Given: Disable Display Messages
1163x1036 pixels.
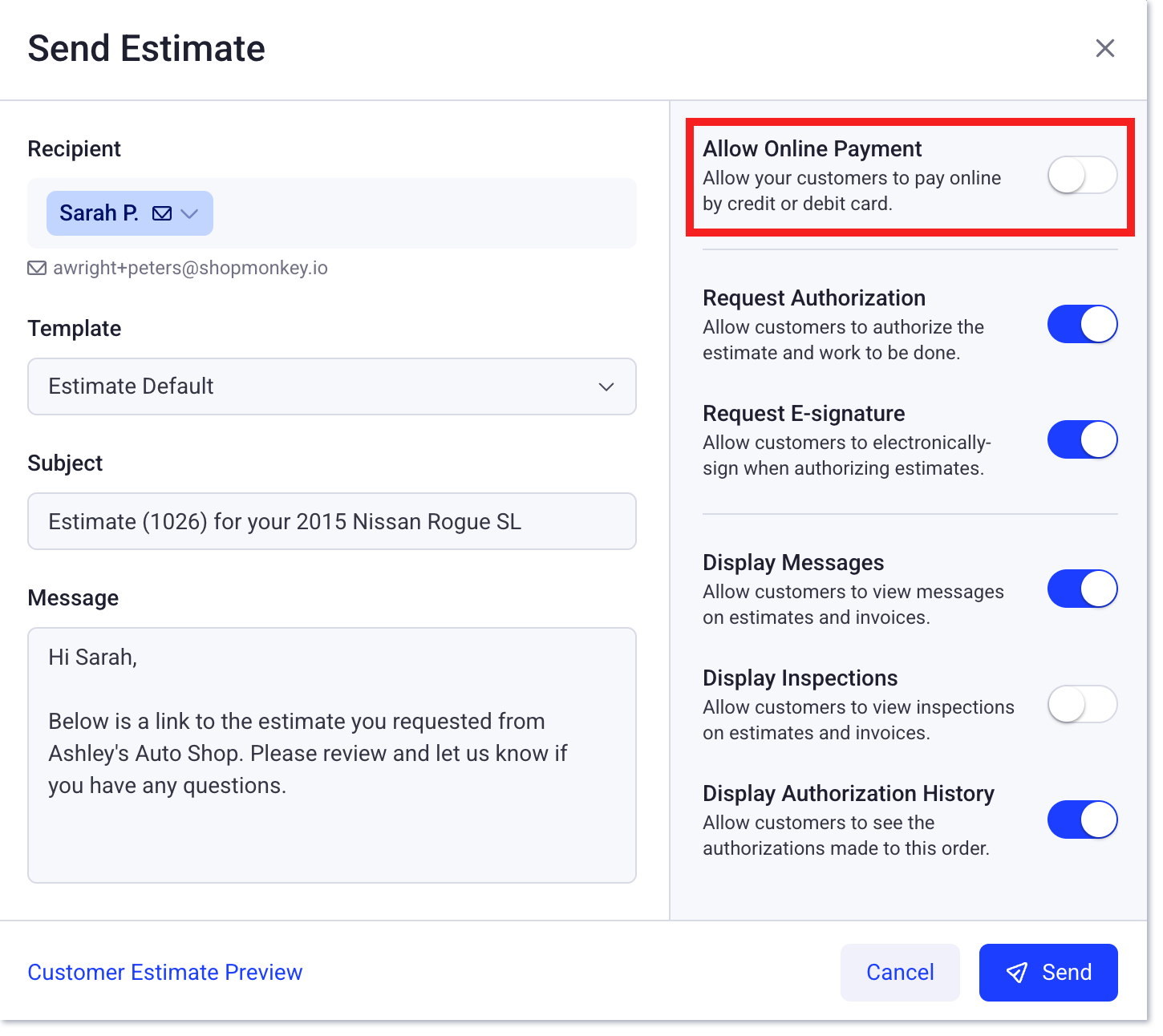Looking at the screenshot, I should pos(1082,588).
